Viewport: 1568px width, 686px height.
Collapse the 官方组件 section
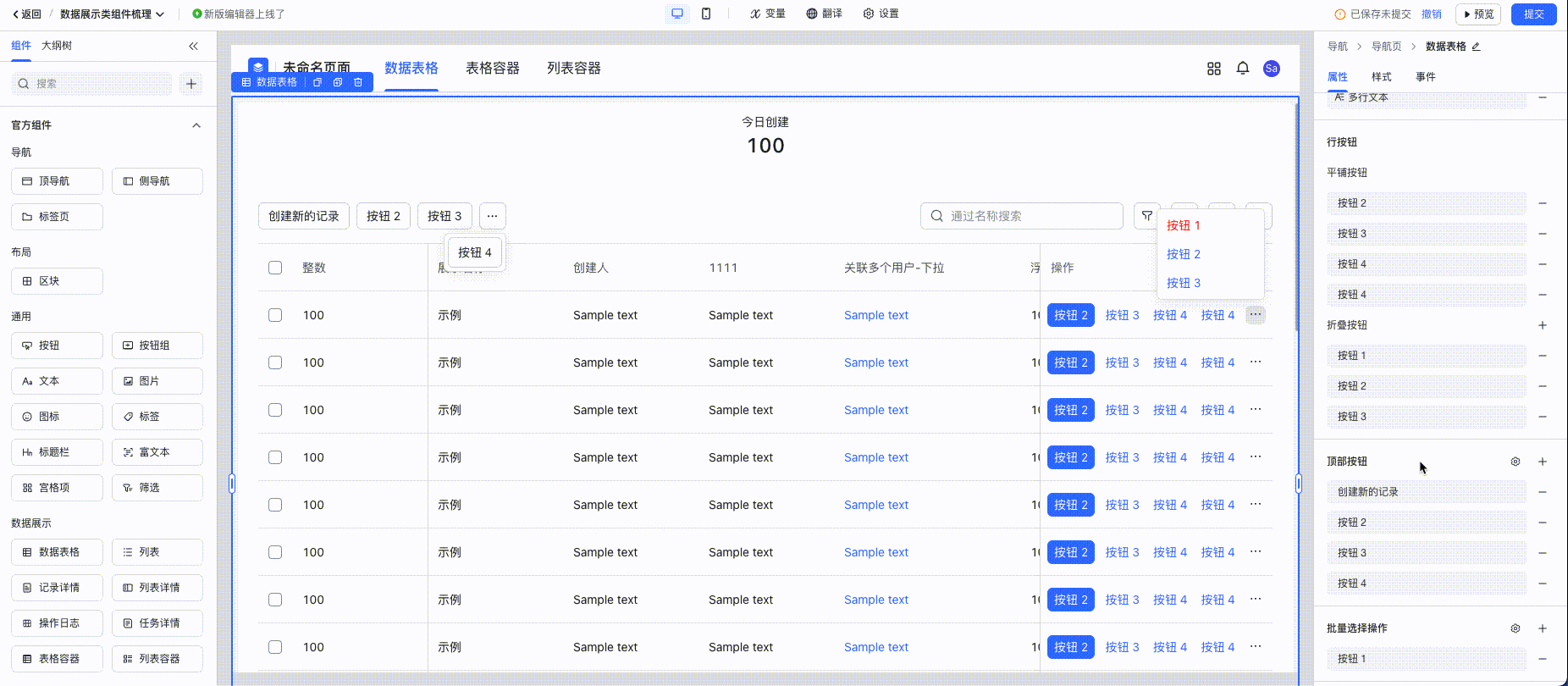tap(196, 125)
